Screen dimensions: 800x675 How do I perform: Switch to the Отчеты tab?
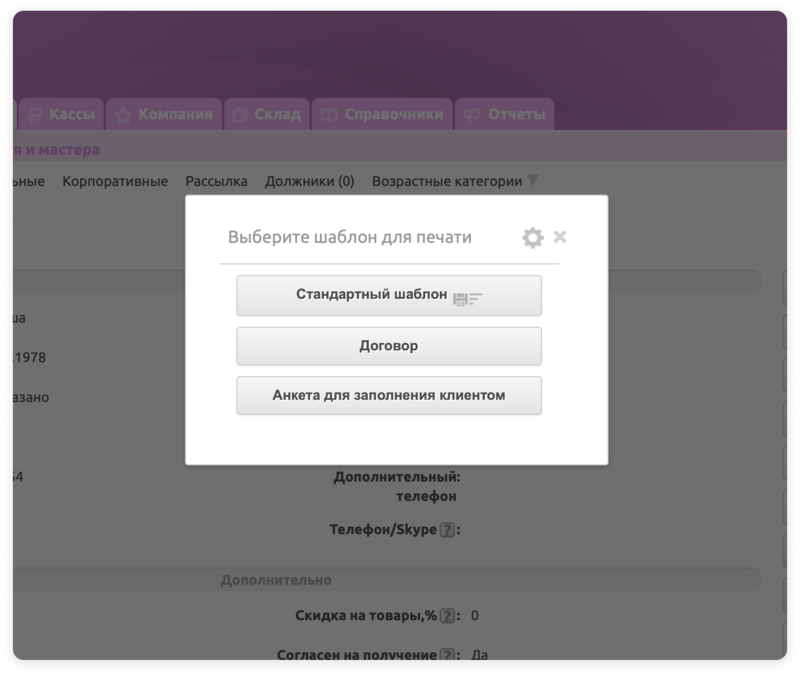pyautogui.click(x=505, y=114)
